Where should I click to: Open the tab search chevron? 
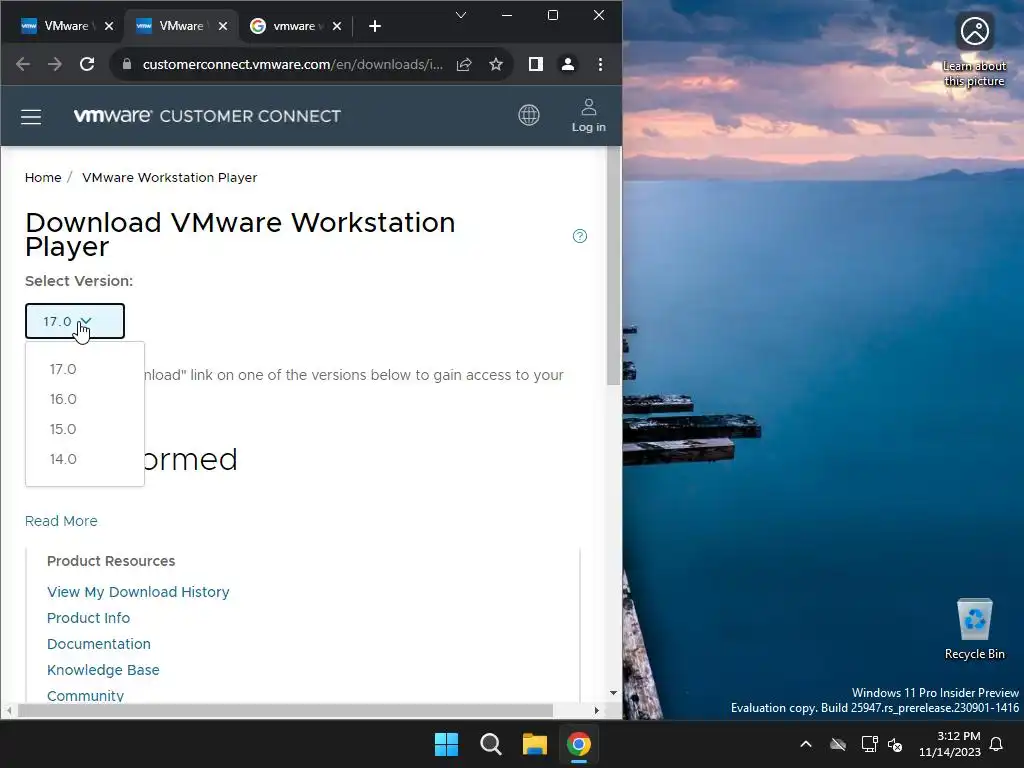click(461, 15)
